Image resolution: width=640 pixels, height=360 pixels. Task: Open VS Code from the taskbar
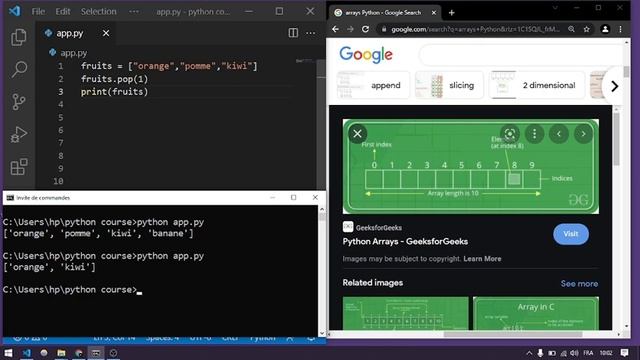27,353
